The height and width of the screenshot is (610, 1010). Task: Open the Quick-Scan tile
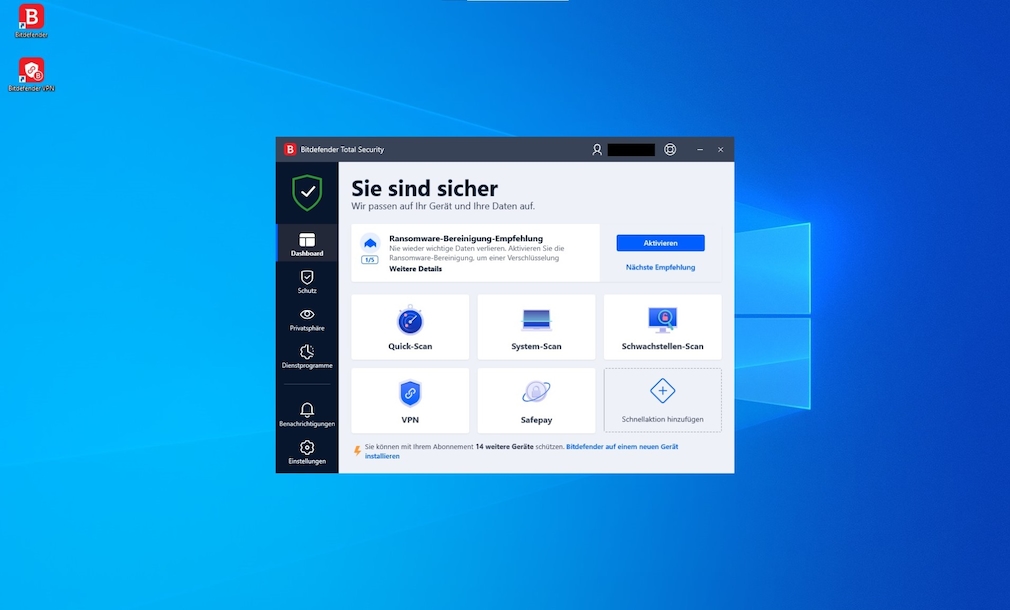[410, 327]
